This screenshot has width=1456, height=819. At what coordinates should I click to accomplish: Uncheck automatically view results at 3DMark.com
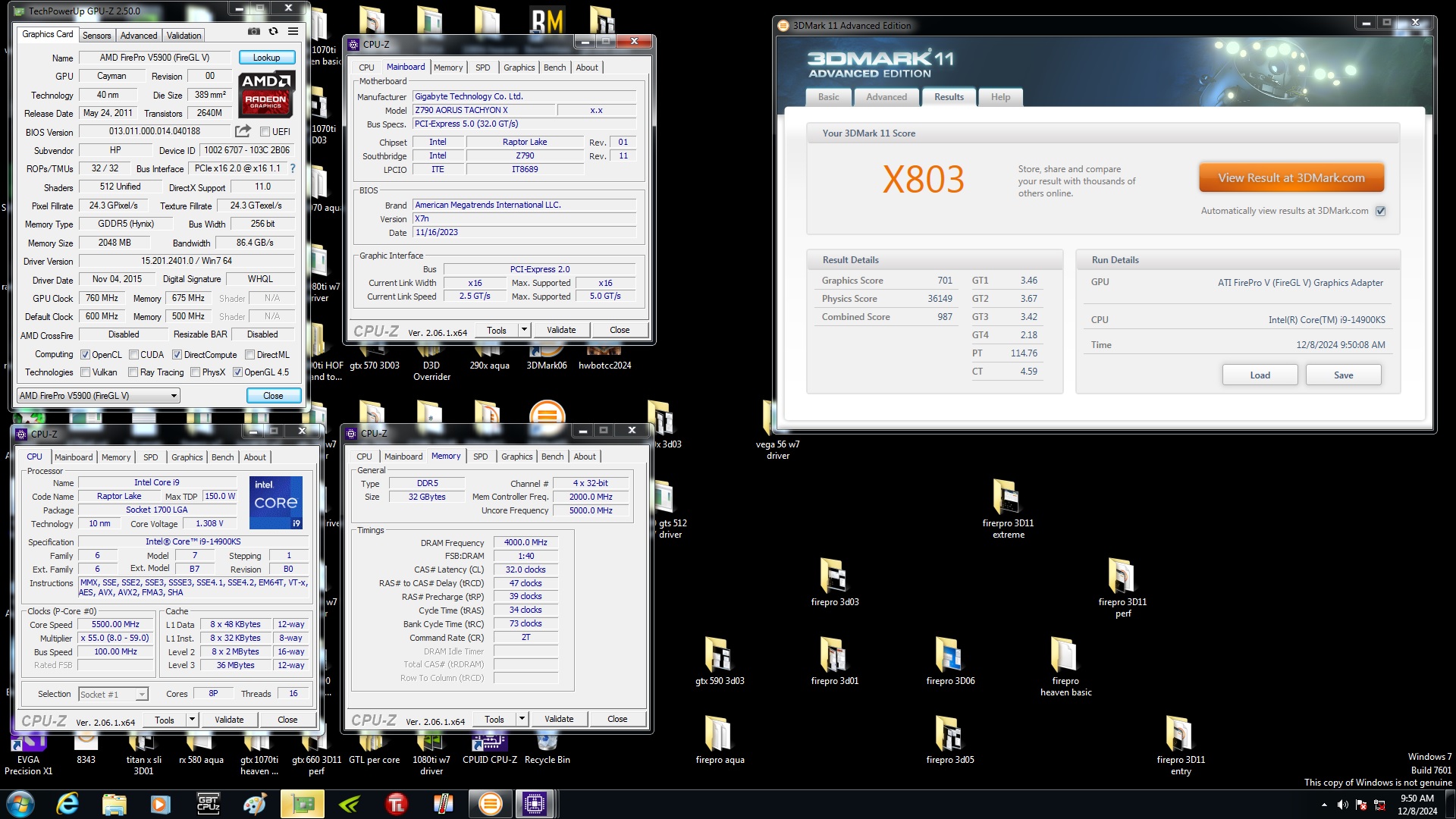(1380, 211)
